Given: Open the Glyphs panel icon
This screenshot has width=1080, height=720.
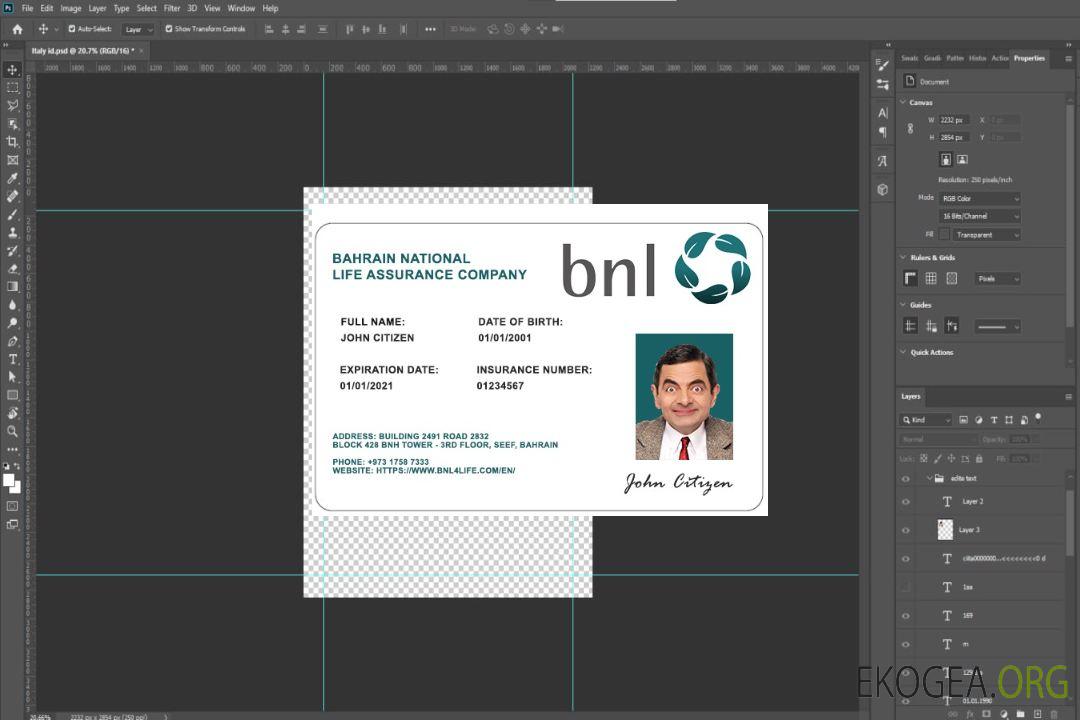Looking at the screenshot, I should point(882,161).
